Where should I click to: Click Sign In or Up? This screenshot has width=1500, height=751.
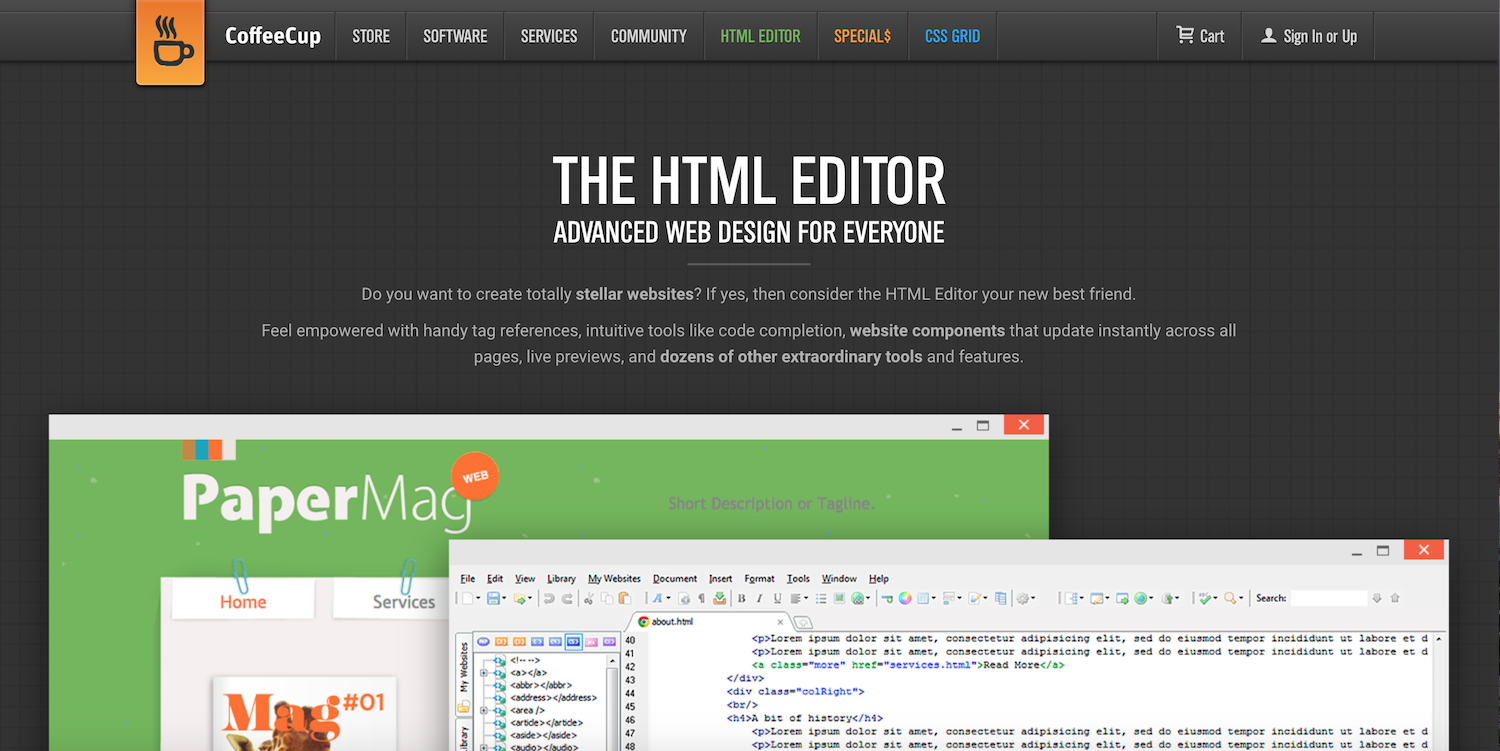coord(1309,36)
